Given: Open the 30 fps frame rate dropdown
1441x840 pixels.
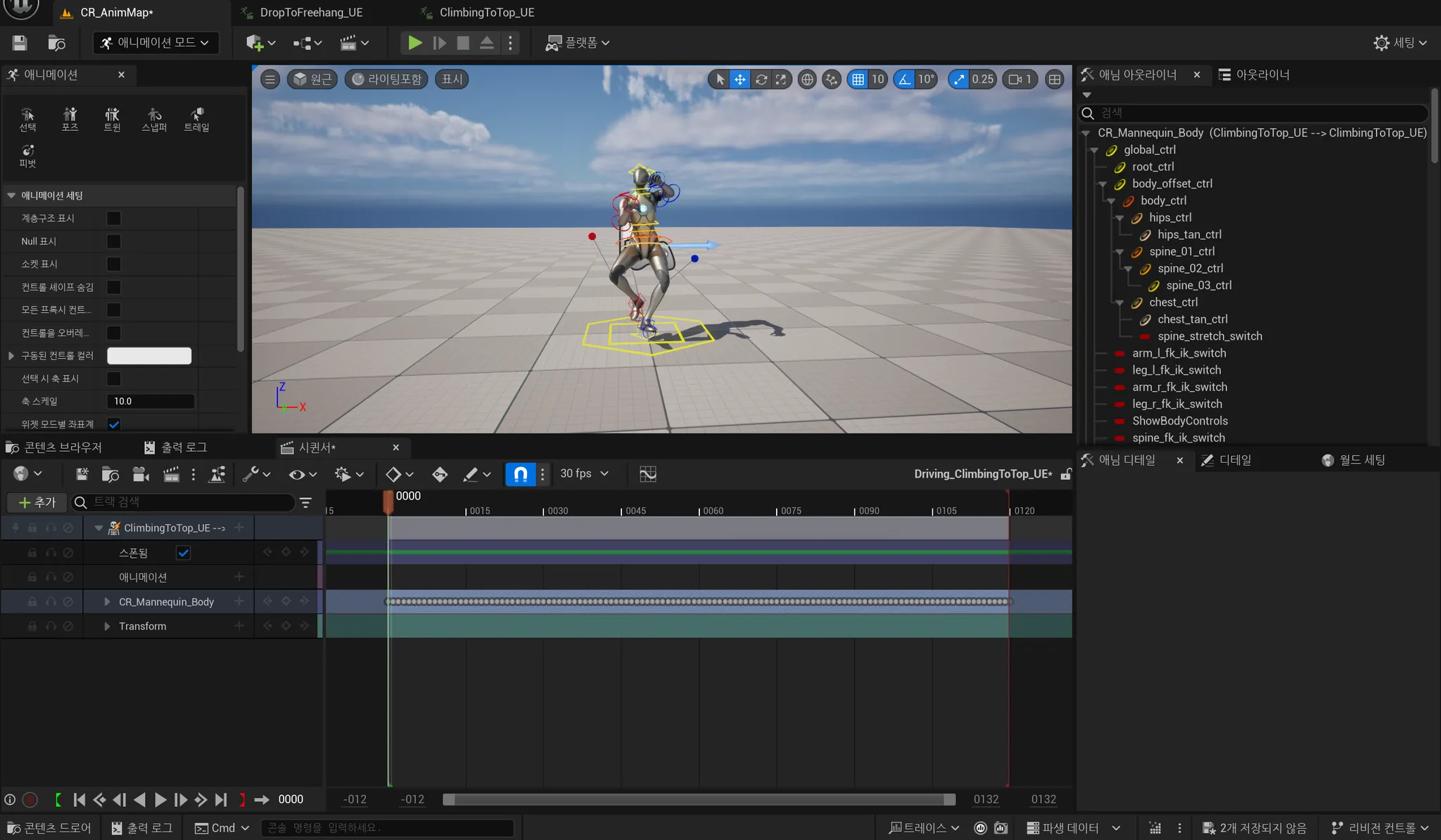Looking at the screenshot, I should [x=584, y=474].
